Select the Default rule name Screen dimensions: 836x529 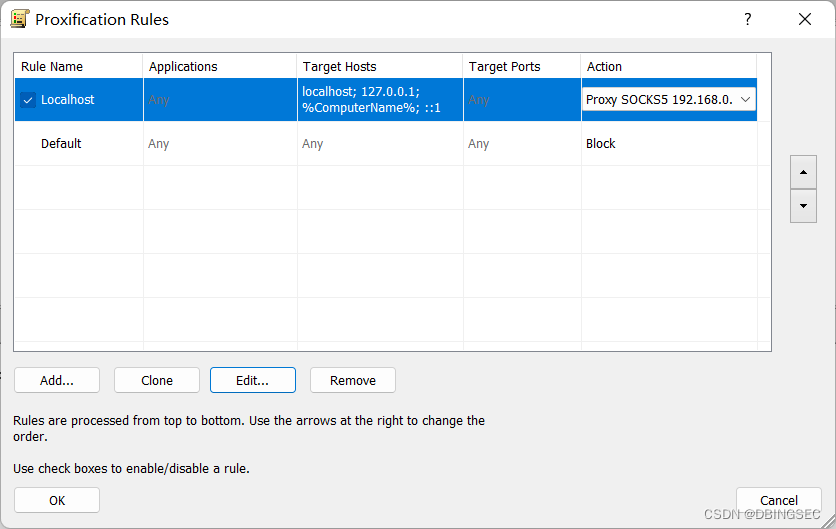pos(61,143)
